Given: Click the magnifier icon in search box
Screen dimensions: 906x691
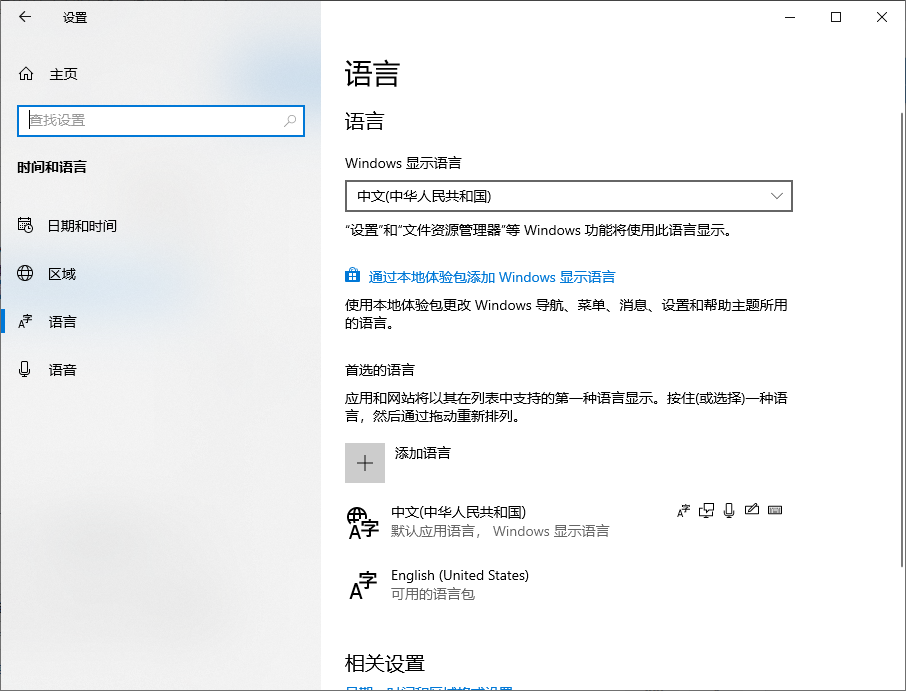Looking at the screenshot, I should point(290,120).
